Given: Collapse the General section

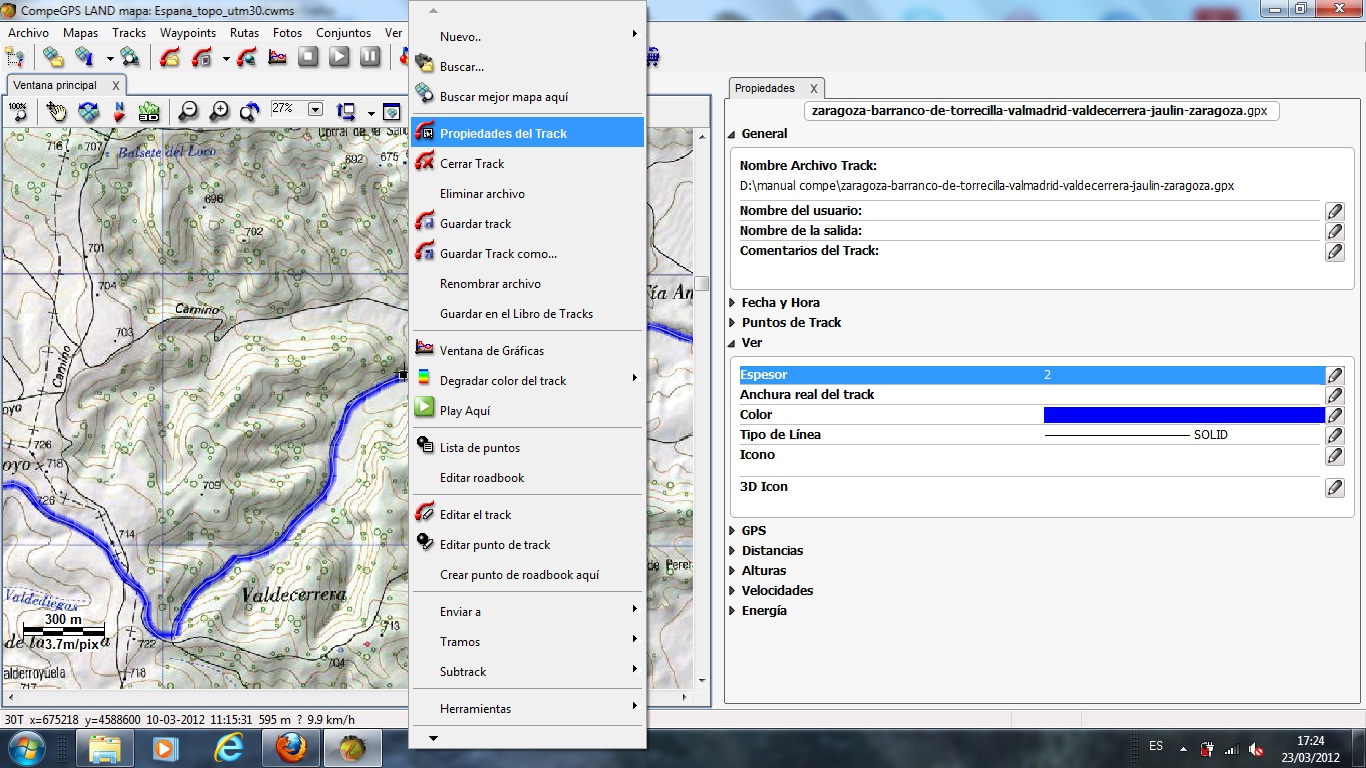Looking at the screenshot, I should 732,134.
